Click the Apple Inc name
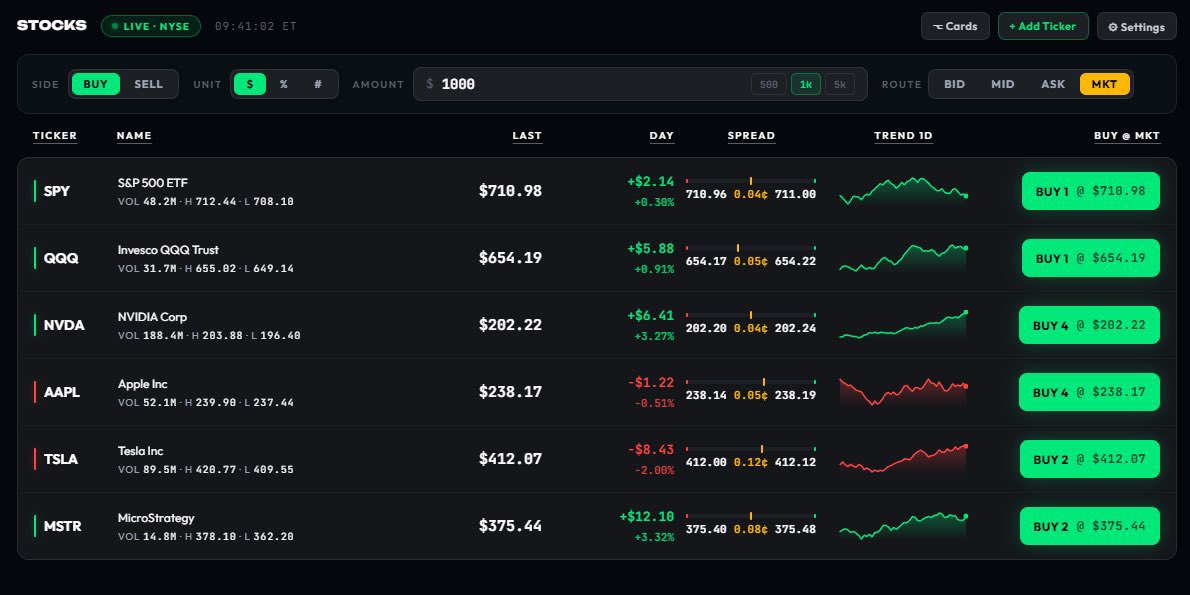This screenshot has height=595, width=1190. [143, 384]
